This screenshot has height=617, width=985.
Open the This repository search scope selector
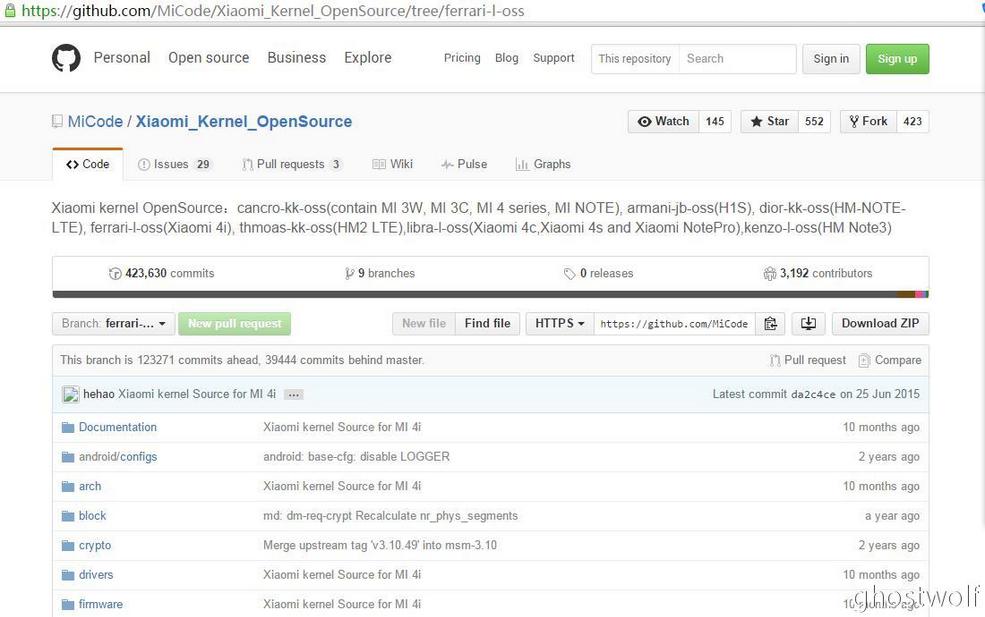(634, 58)
